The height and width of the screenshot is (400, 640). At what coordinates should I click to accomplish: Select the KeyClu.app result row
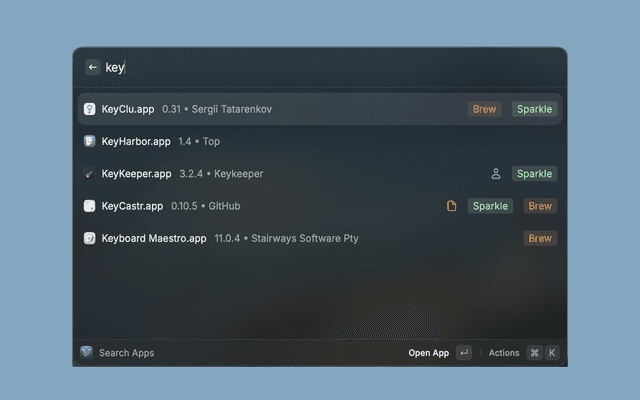click(320, 109)
